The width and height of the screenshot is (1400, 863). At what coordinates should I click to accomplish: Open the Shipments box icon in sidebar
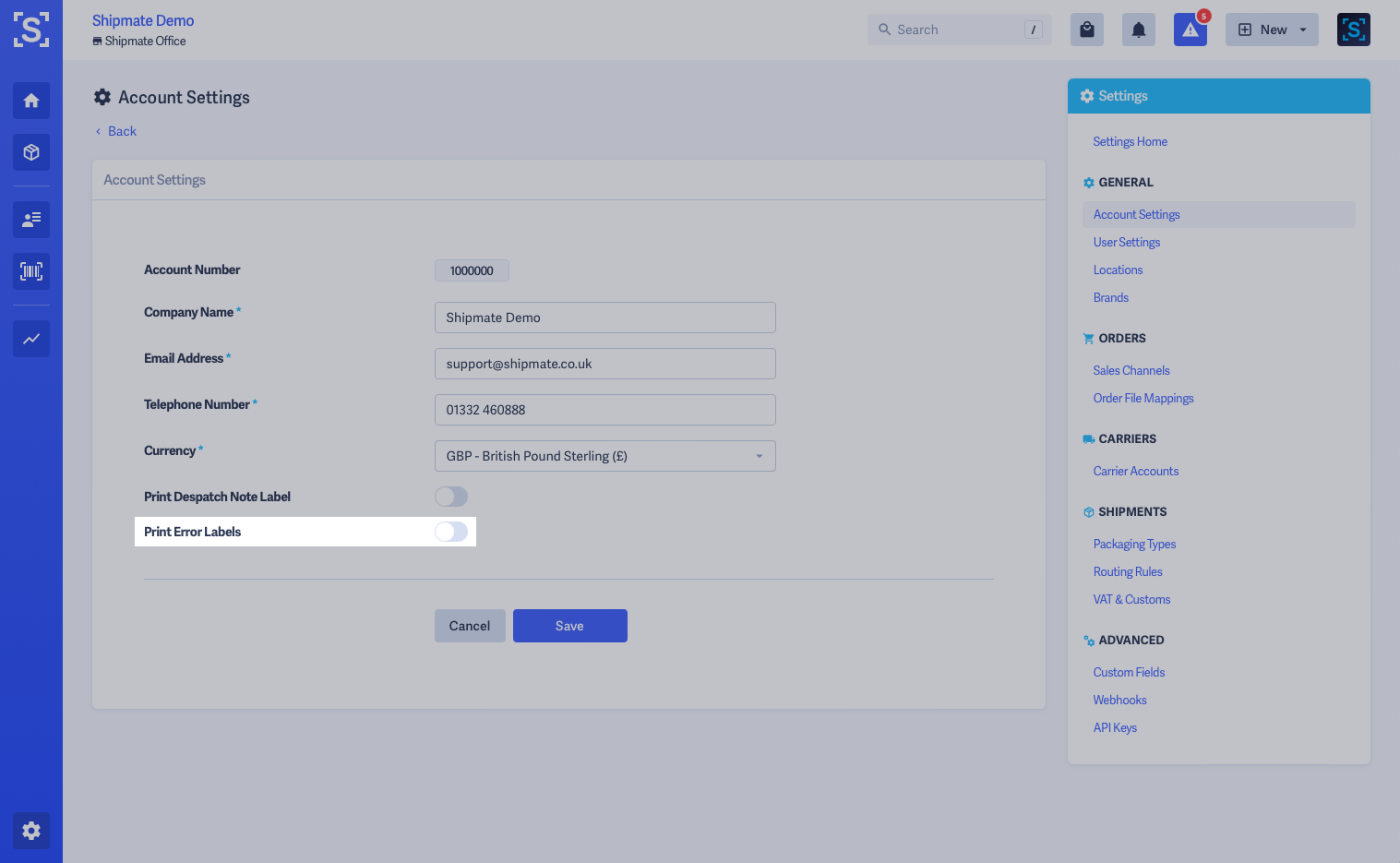pyautogui.click(x=31, y=152)
